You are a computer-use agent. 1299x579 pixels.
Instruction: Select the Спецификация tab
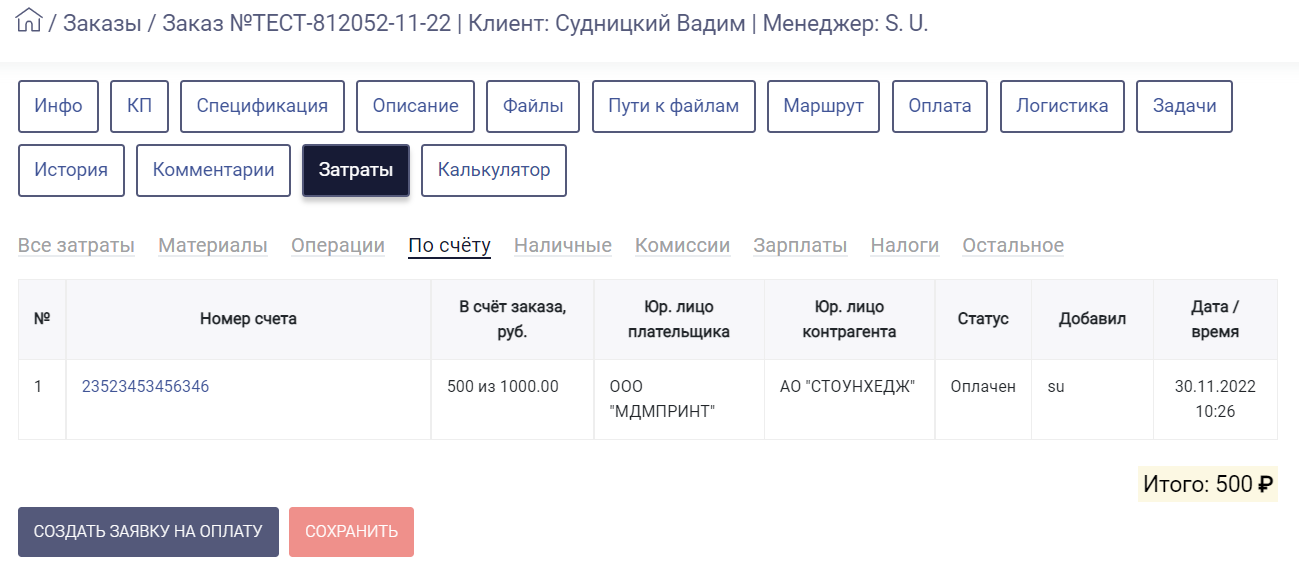coord(262,106)
